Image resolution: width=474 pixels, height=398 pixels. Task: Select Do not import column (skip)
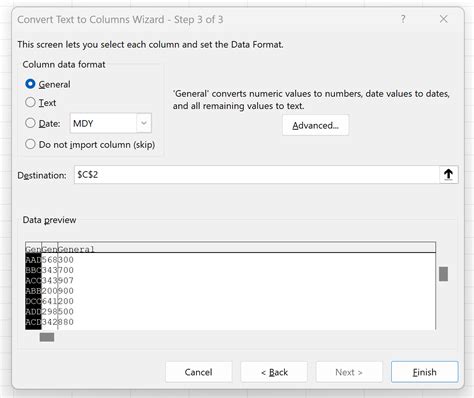pos(30,144)
